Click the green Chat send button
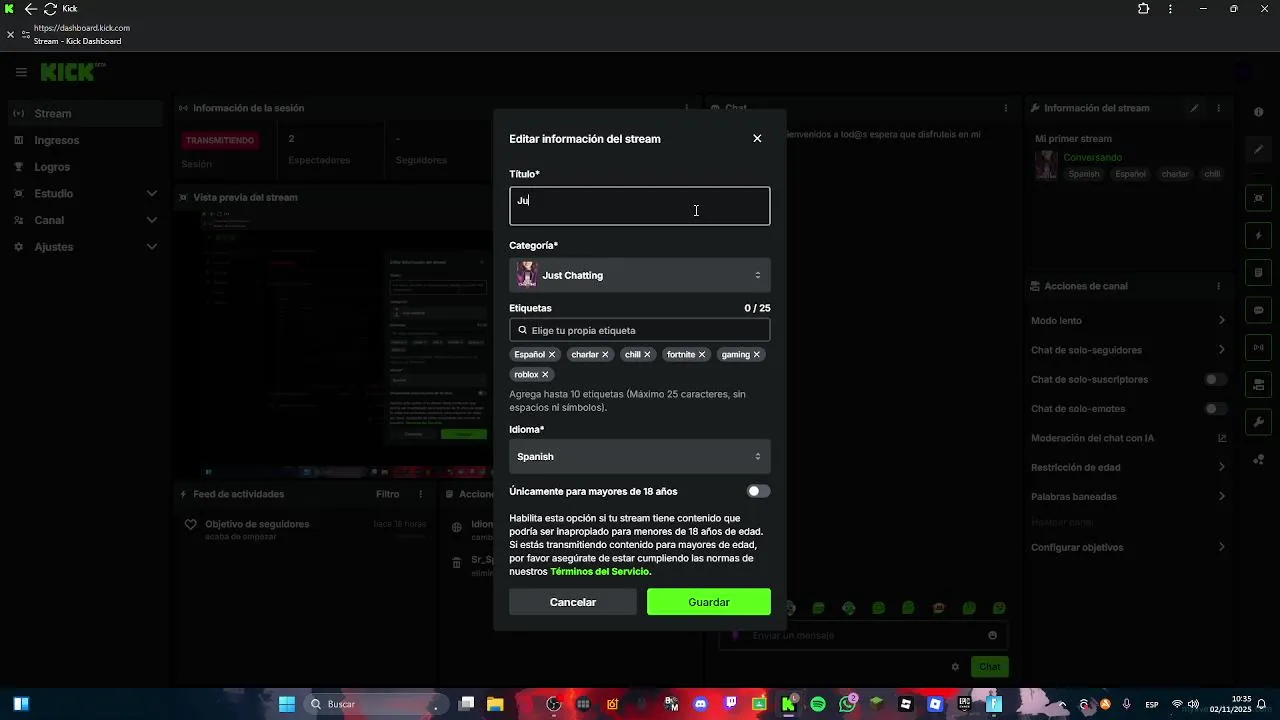Image resolution: width=1280 pixels, height=720 pixels. [989, 667]
